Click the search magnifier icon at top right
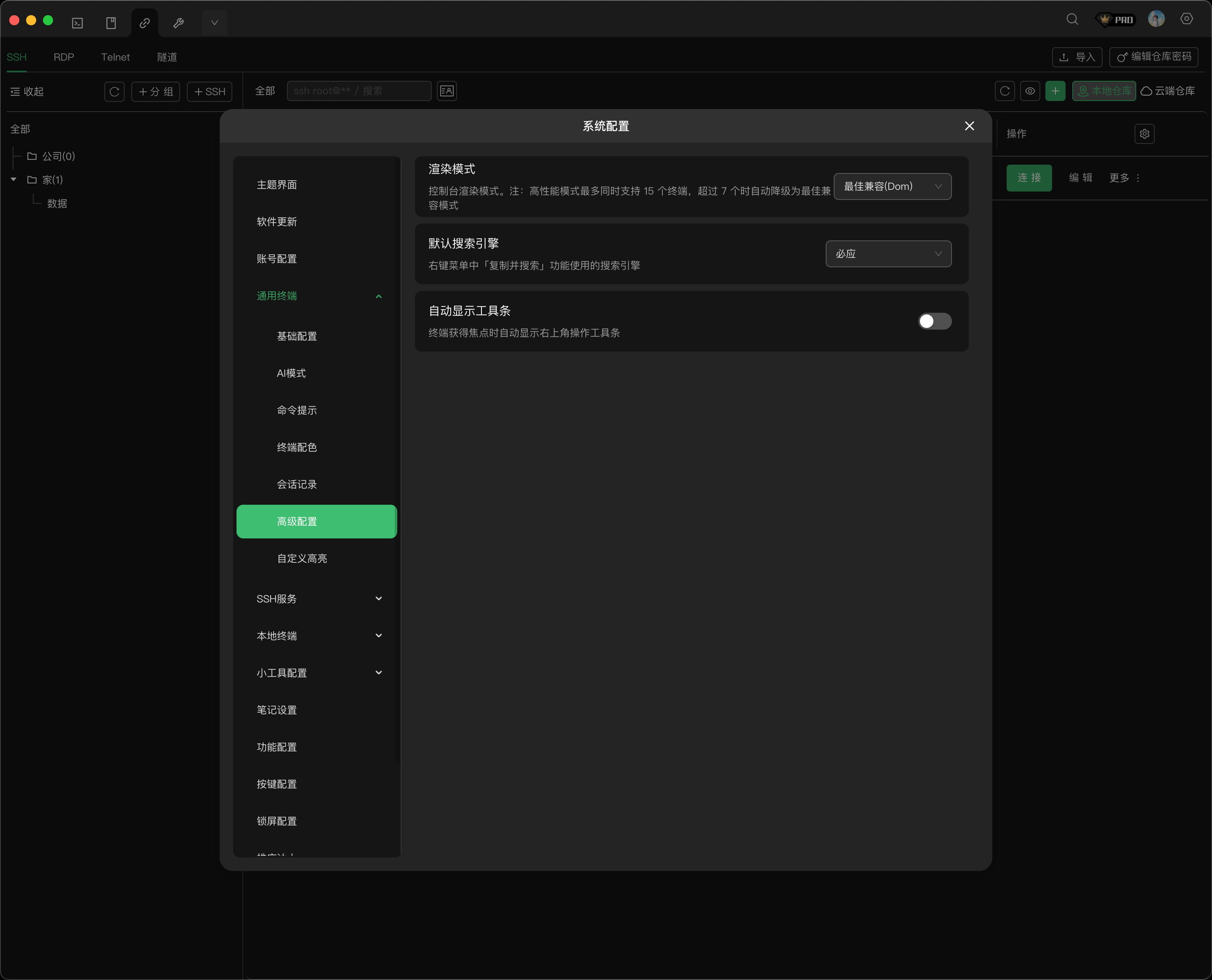 point(1072,19)
